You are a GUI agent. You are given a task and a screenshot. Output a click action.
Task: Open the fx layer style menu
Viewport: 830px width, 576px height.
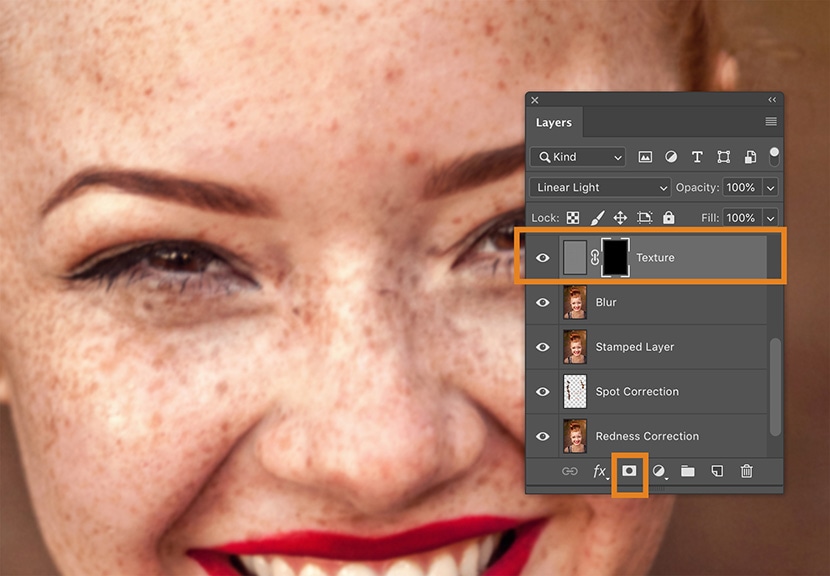600,471
